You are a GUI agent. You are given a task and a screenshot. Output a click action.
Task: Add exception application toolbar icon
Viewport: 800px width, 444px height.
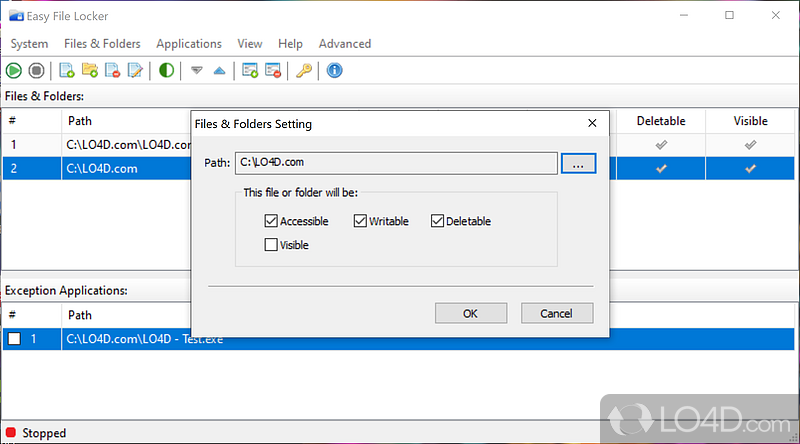point(250,70)
